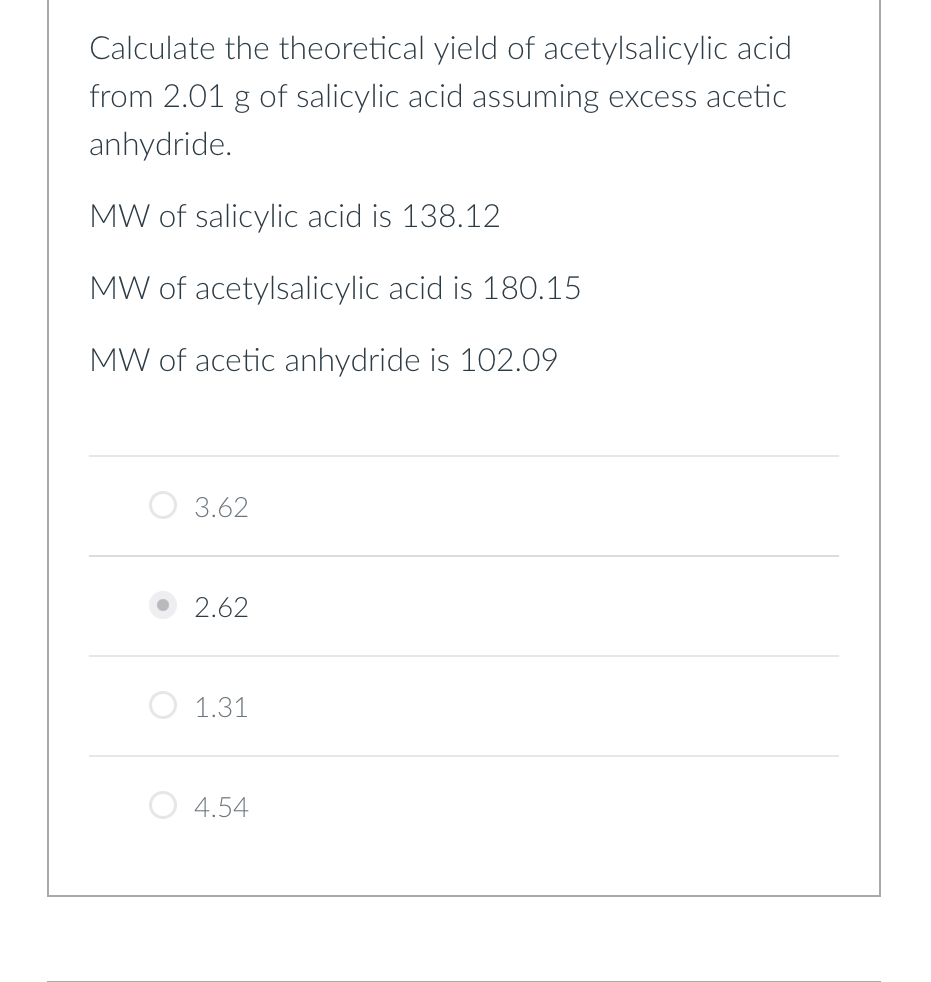Choose the third answer option row

coord(463,706)
